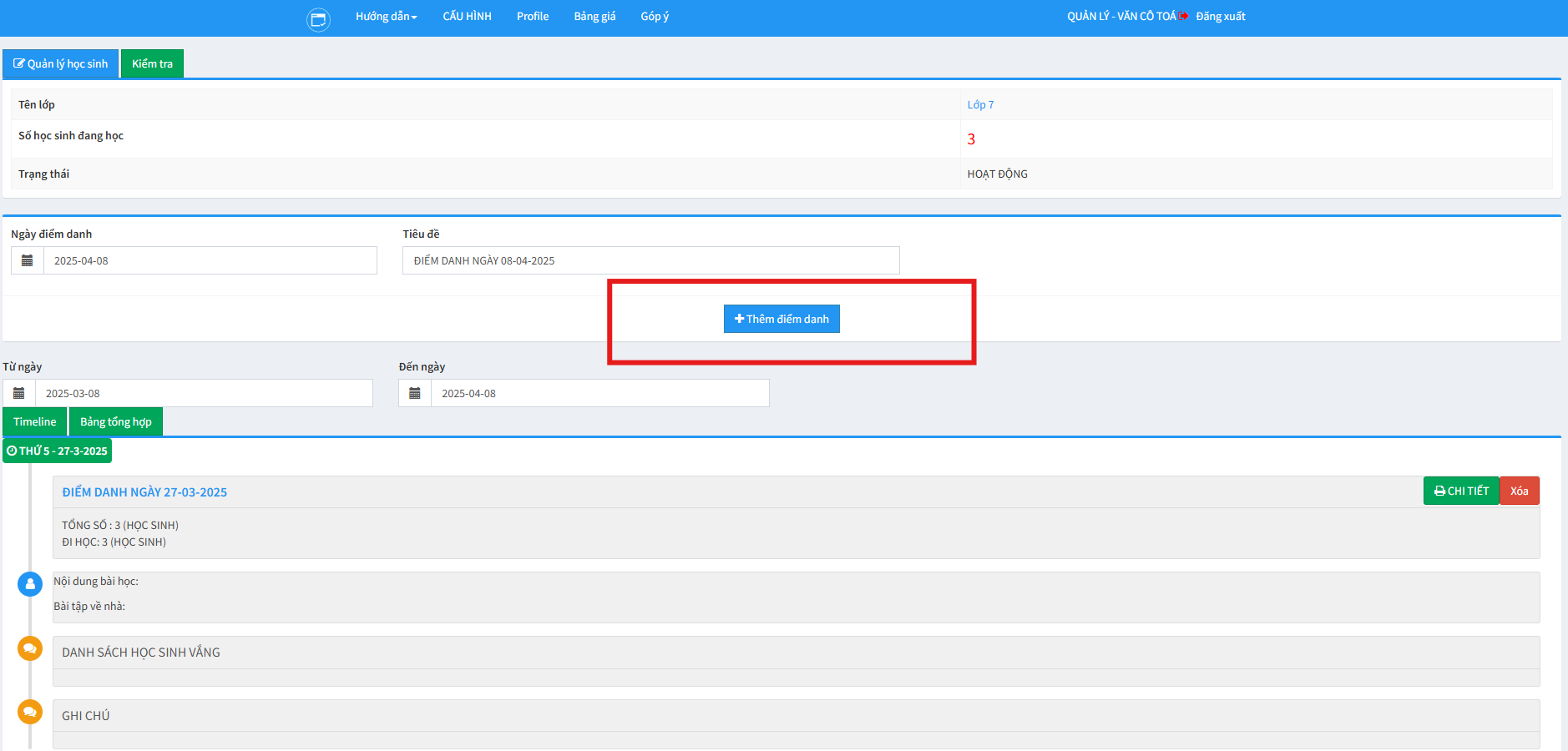
Task: Click calendar icon beside Từ ngày field
Action: click(x=19, y=393)
